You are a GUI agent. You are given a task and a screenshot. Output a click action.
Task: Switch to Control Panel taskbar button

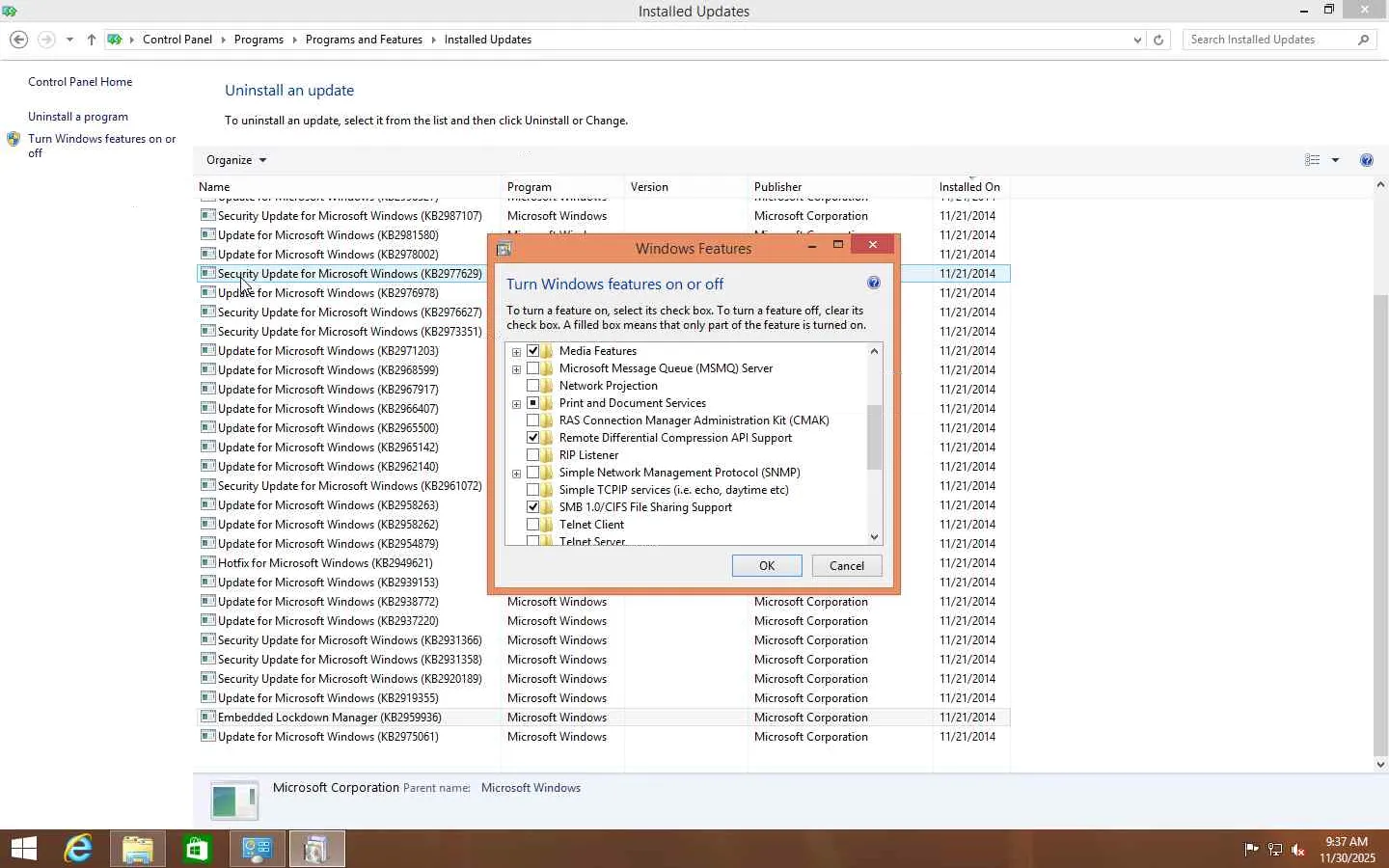pos(257,849)
